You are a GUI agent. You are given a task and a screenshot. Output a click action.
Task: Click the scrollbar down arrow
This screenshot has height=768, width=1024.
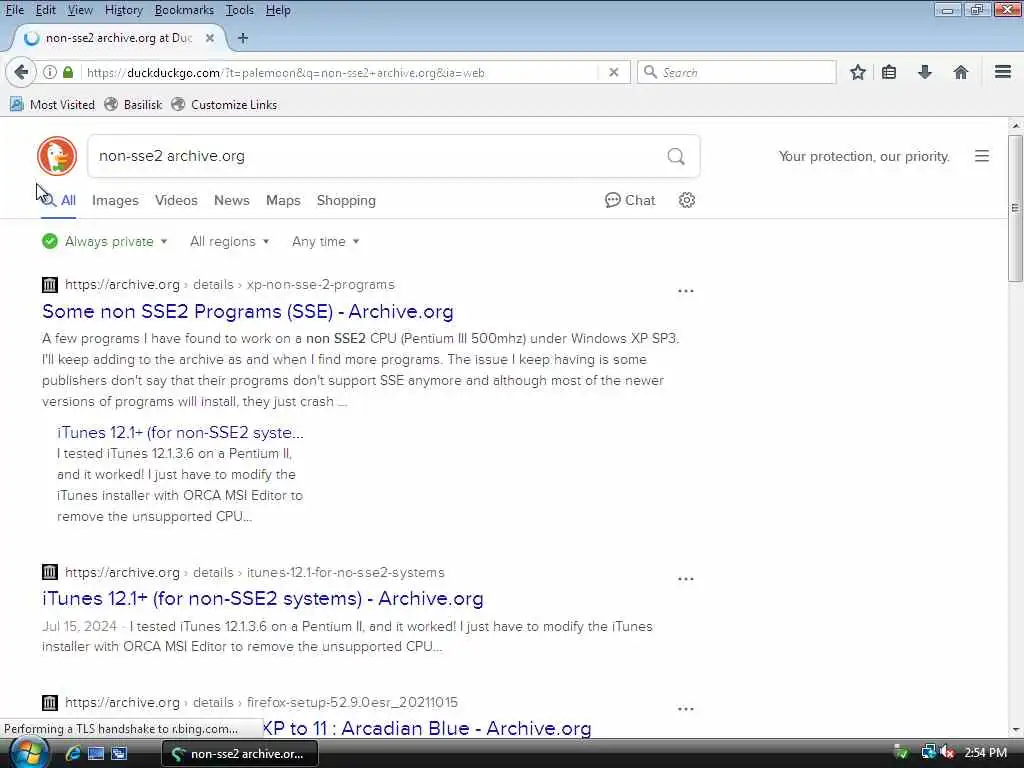pos(1015,730)
